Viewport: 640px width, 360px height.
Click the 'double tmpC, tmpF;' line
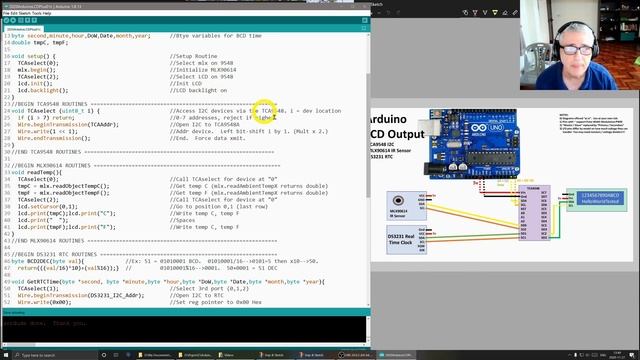[x=40, y=42]
